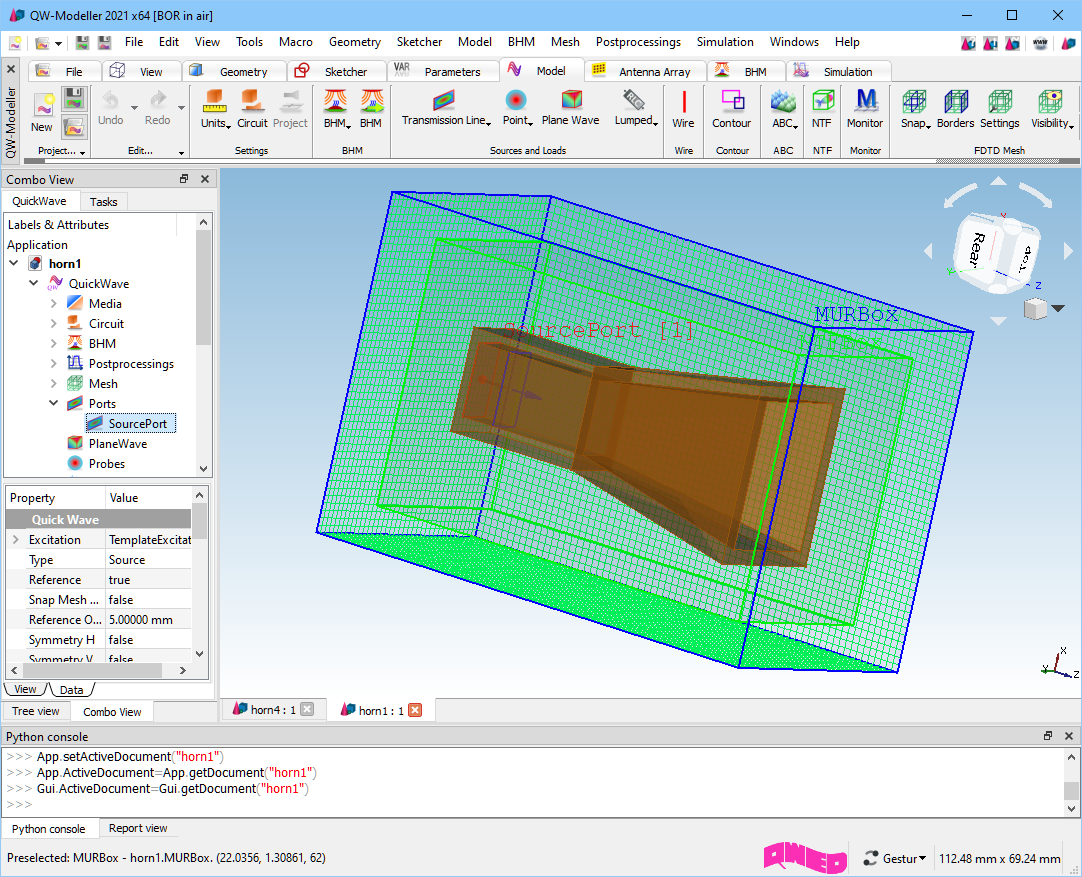Click the Python console vertical scrollbar
The width and height of the screenshot is (1082, 877).
pos(1071,782)
